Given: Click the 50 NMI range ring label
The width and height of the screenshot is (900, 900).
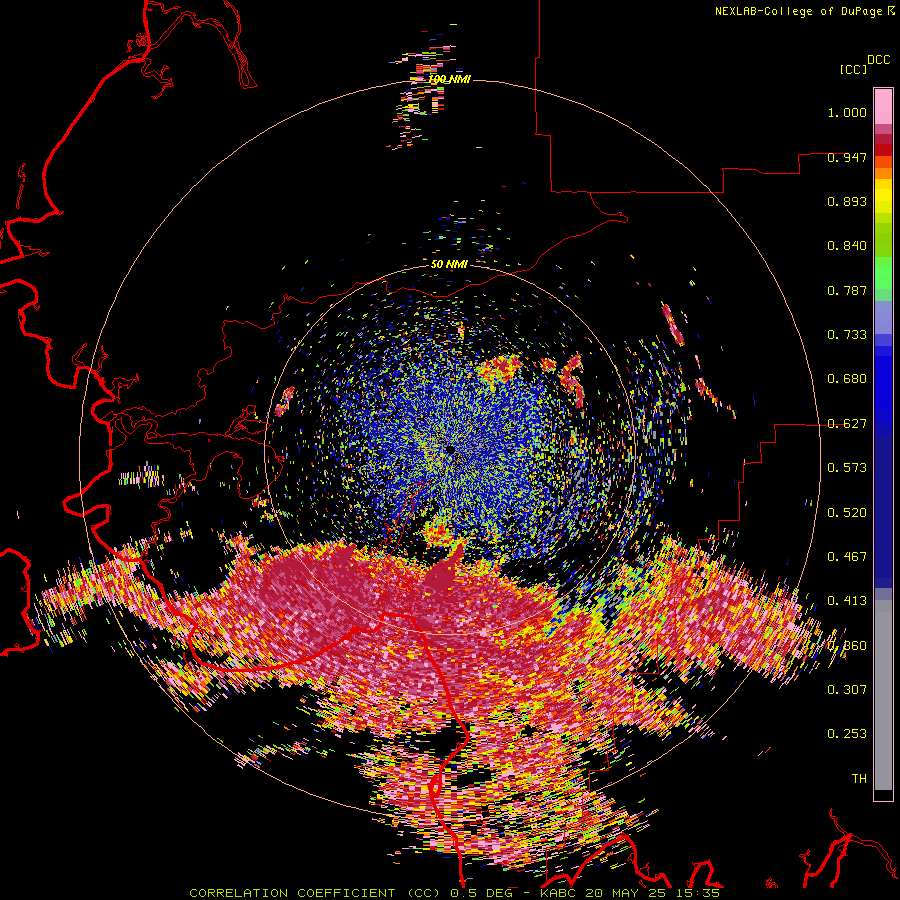Looking at the screenshot, I should pos(449,265).
